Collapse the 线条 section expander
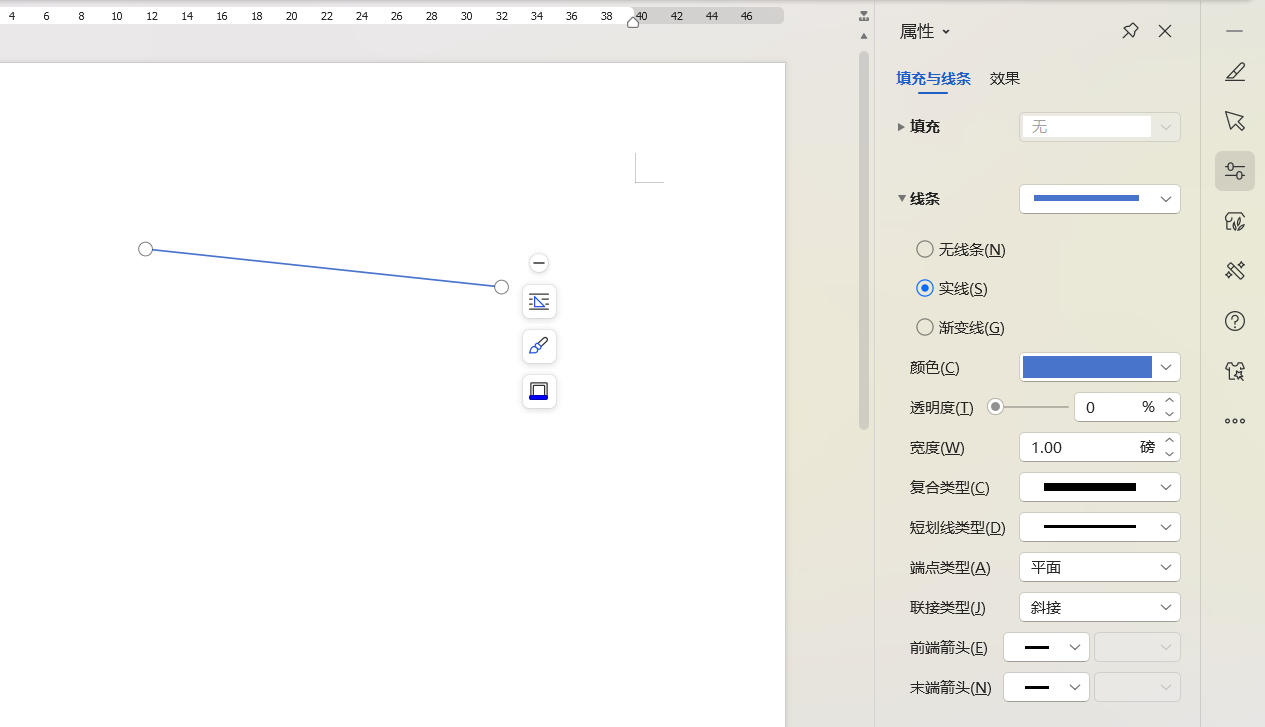1265x727 pixels. [902, 198]
